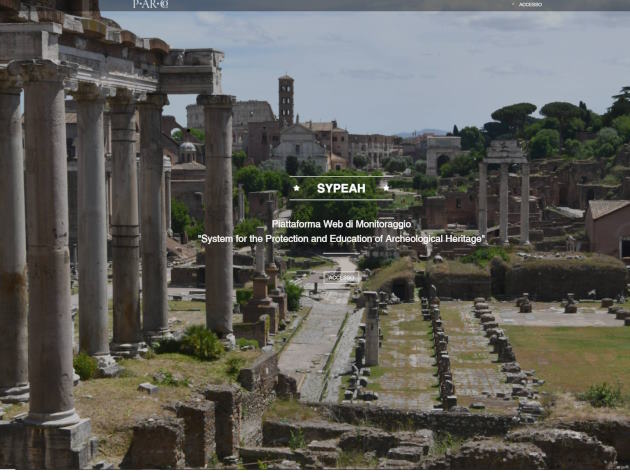Click the small icon beside header ACCESSO
The width and height of the screenshot is (630, 473).
tap(513, 4)
